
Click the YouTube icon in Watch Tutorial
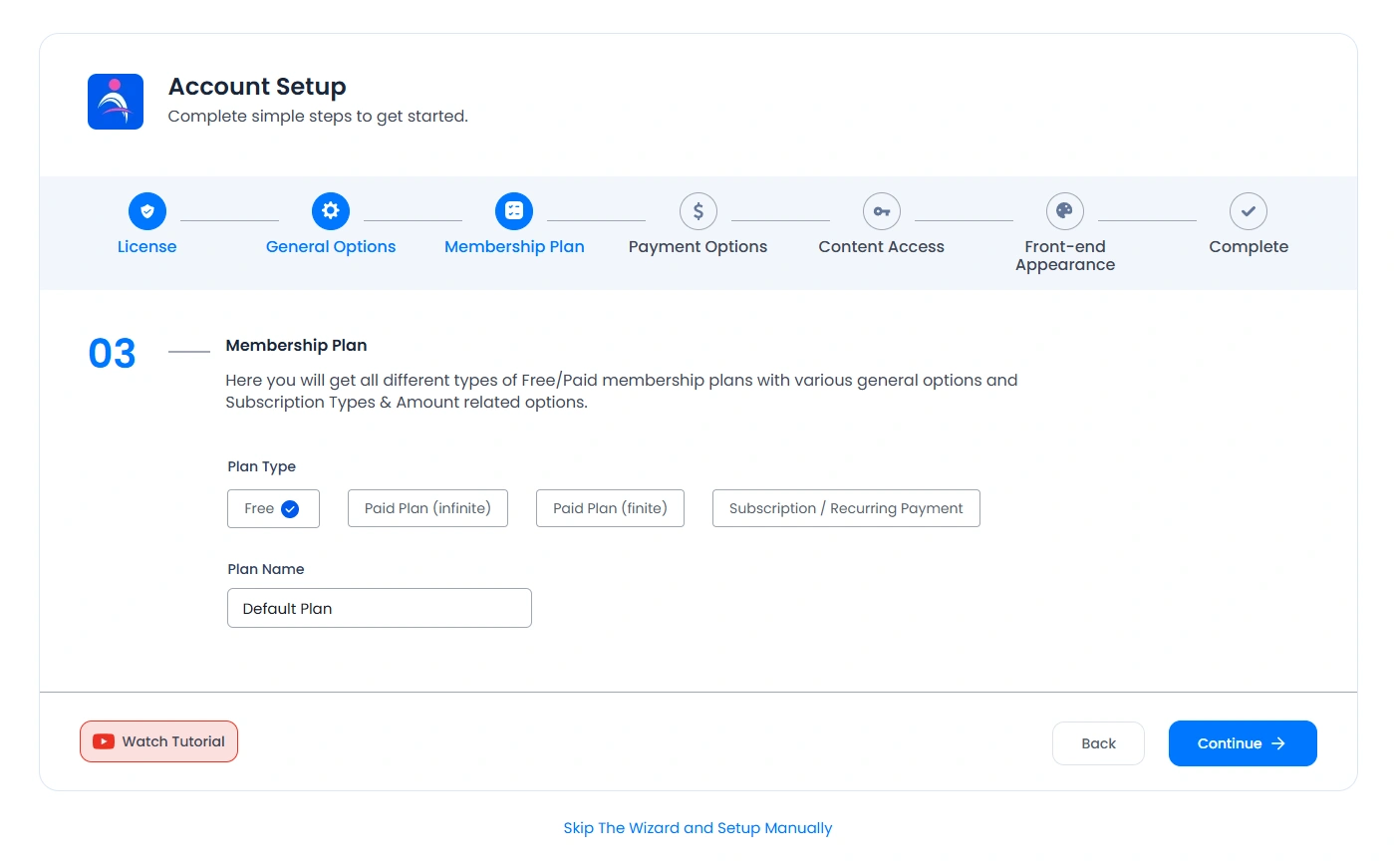[x=104, y=741]
